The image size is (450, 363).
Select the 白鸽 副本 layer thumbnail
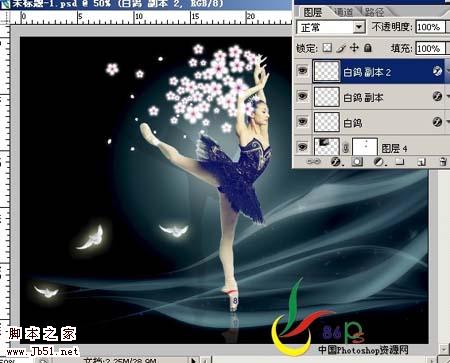327,97
